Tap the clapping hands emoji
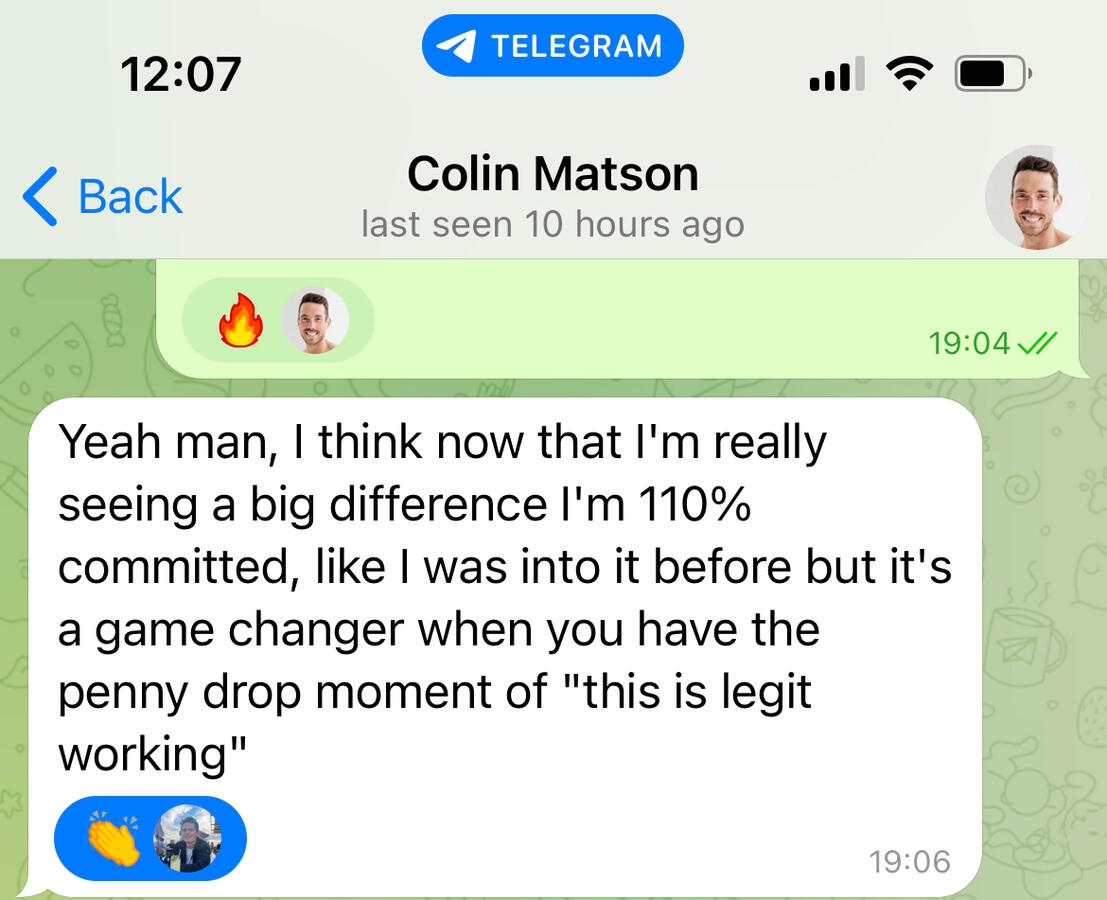Viewport: 1107px width, 900px height. (114, 839)
